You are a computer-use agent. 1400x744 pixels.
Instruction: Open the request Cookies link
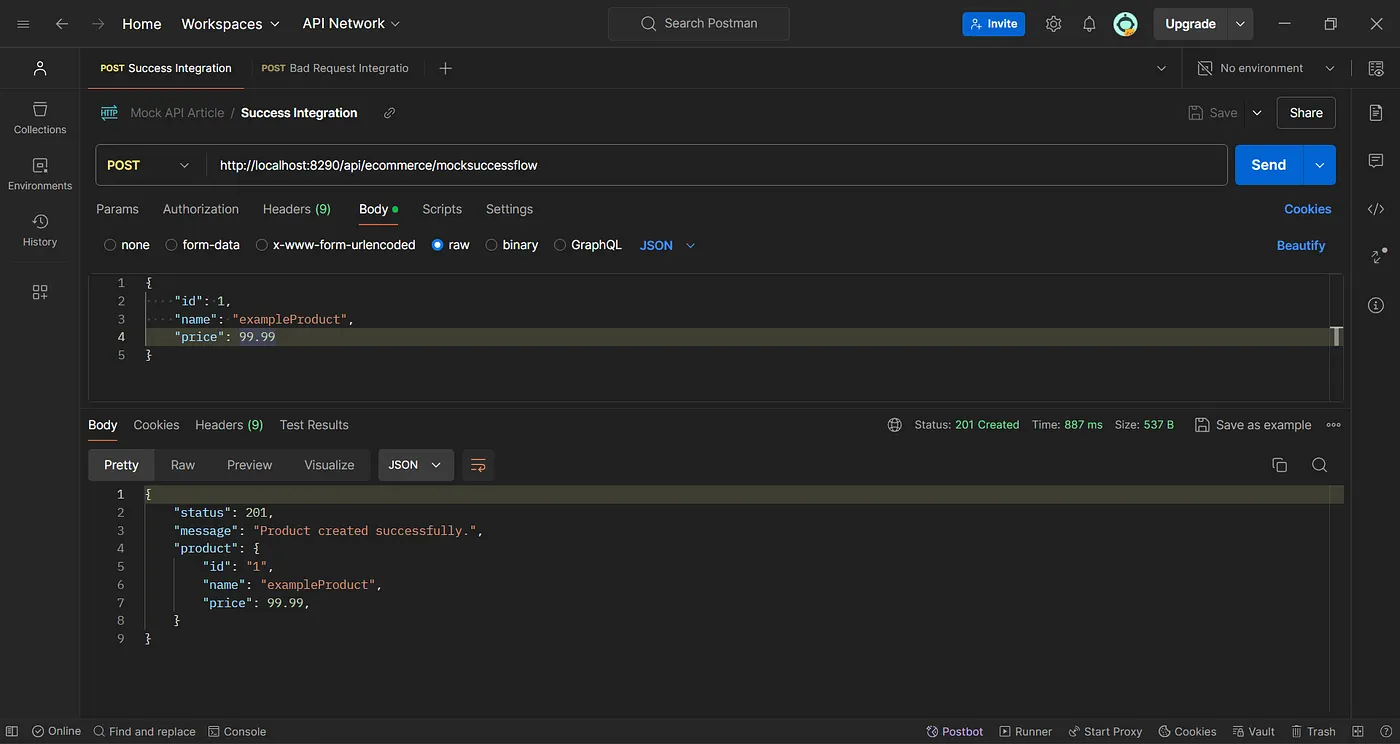pyautogui.click(x=1308, y=209)
